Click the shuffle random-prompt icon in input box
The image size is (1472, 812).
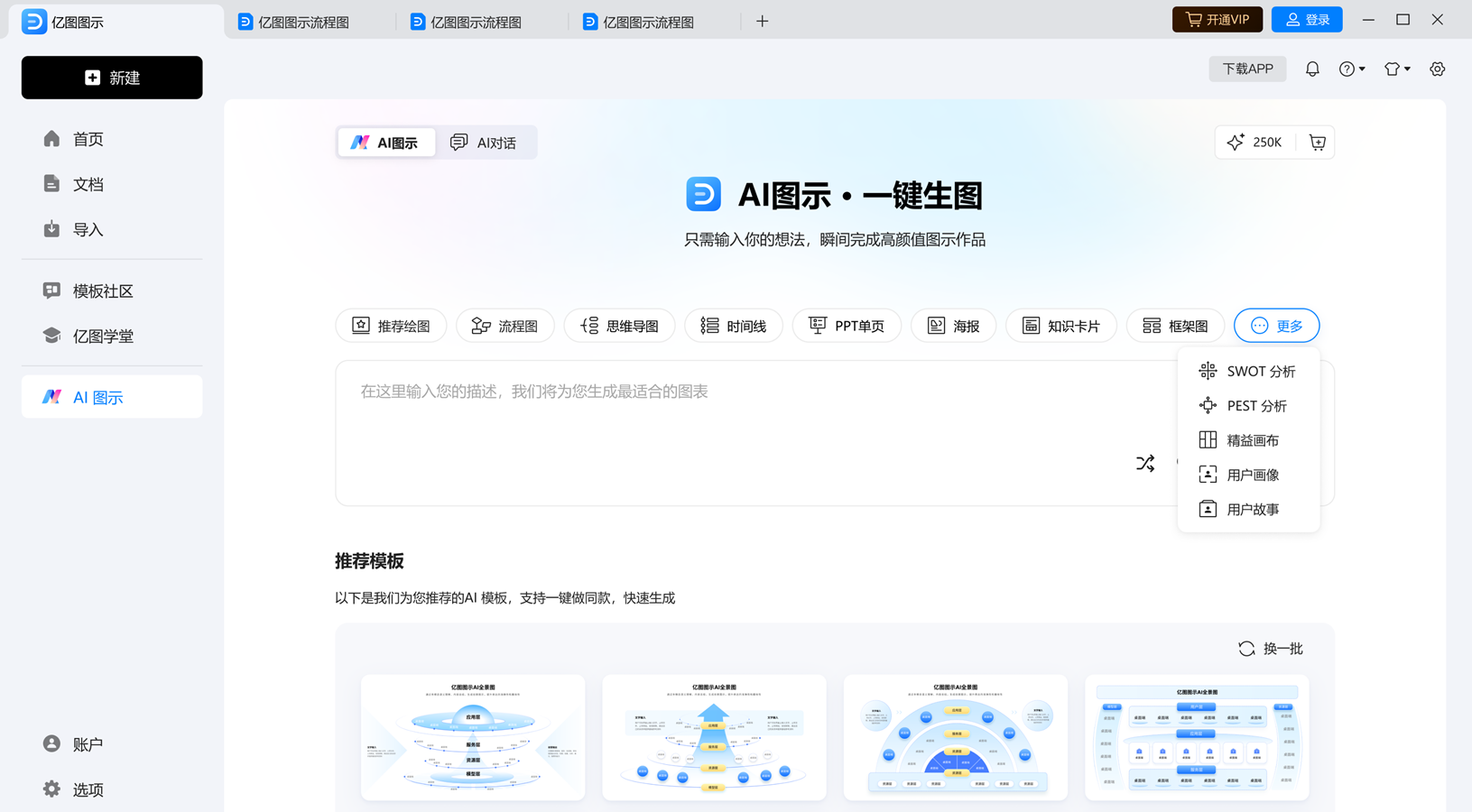1144,462
